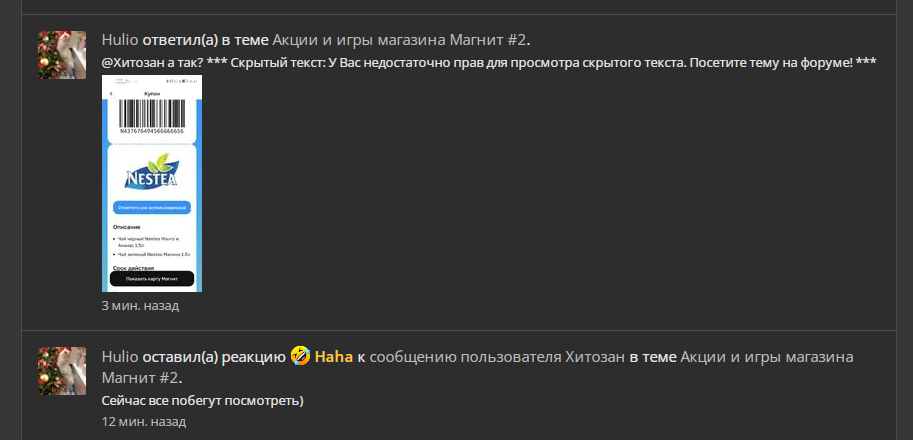Image resolution: width=913 pixels, height=440 pixels.
Task: Click the blue 'Отметить как использованный' button
Action: pos(152,207)
